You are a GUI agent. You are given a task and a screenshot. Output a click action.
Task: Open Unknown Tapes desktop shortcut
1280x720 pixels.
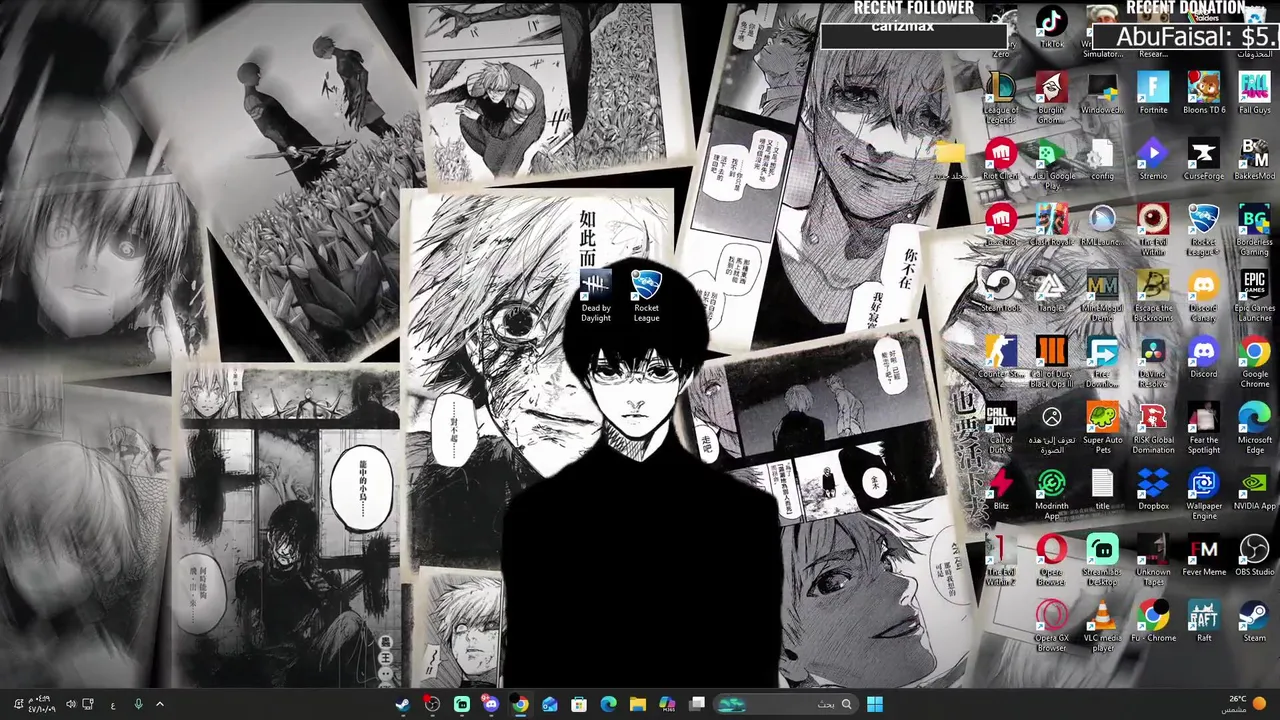click(1153, 560)
